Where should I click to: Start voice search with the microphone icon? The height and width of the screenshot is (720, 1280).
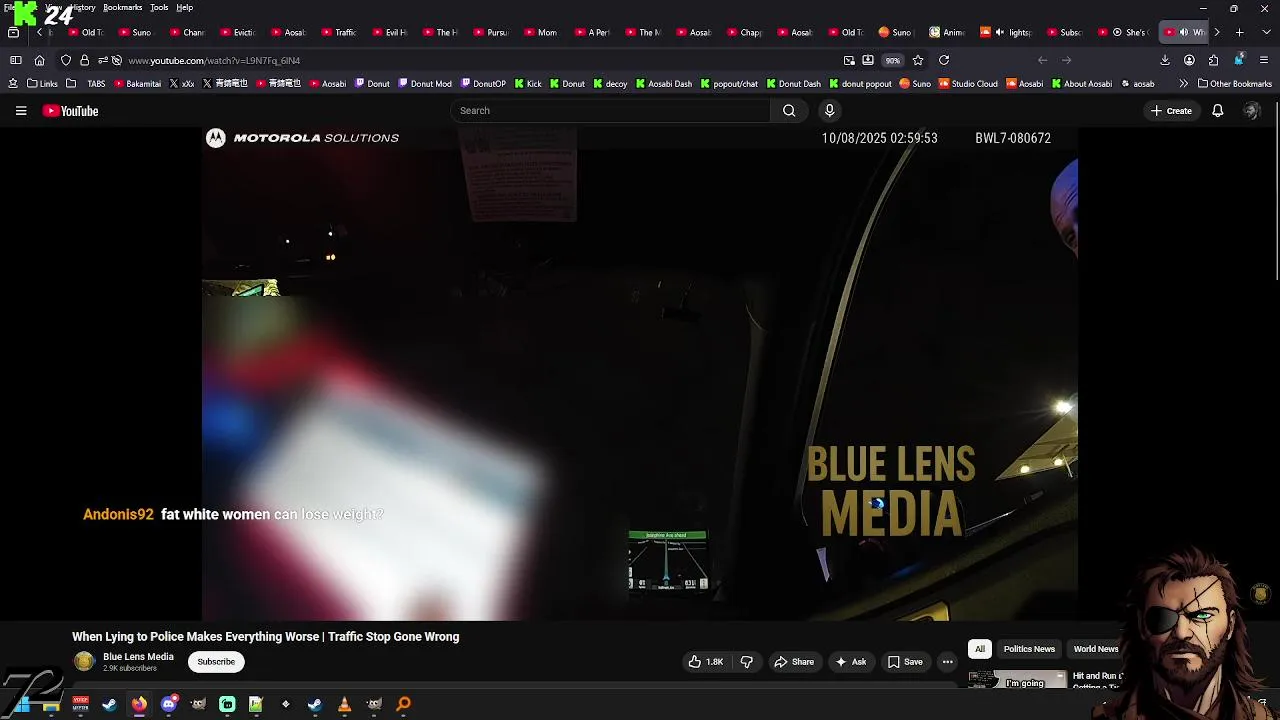coord(829,111)
